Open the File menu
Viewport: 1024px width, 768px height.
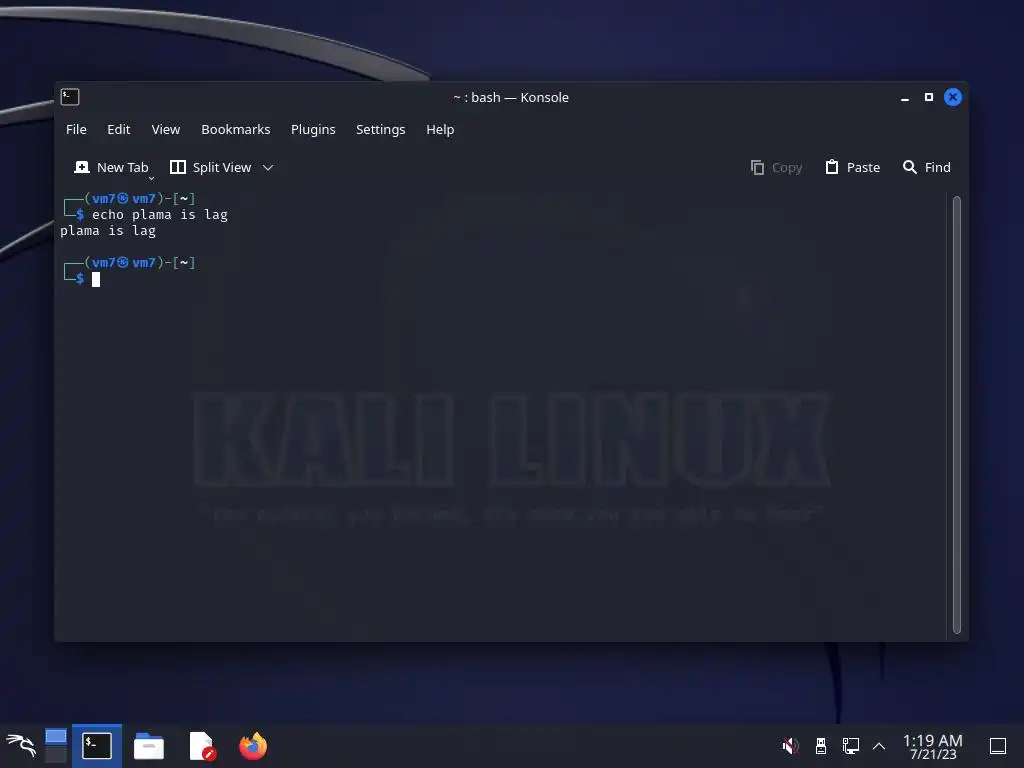pos(76,129)
